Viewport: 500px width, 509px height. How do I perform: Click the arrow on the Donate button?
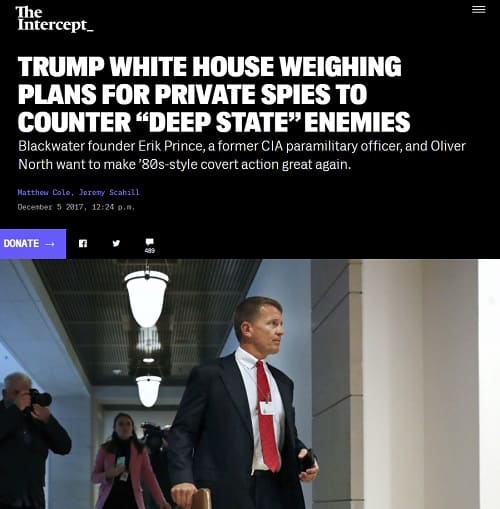pos(50,244)
